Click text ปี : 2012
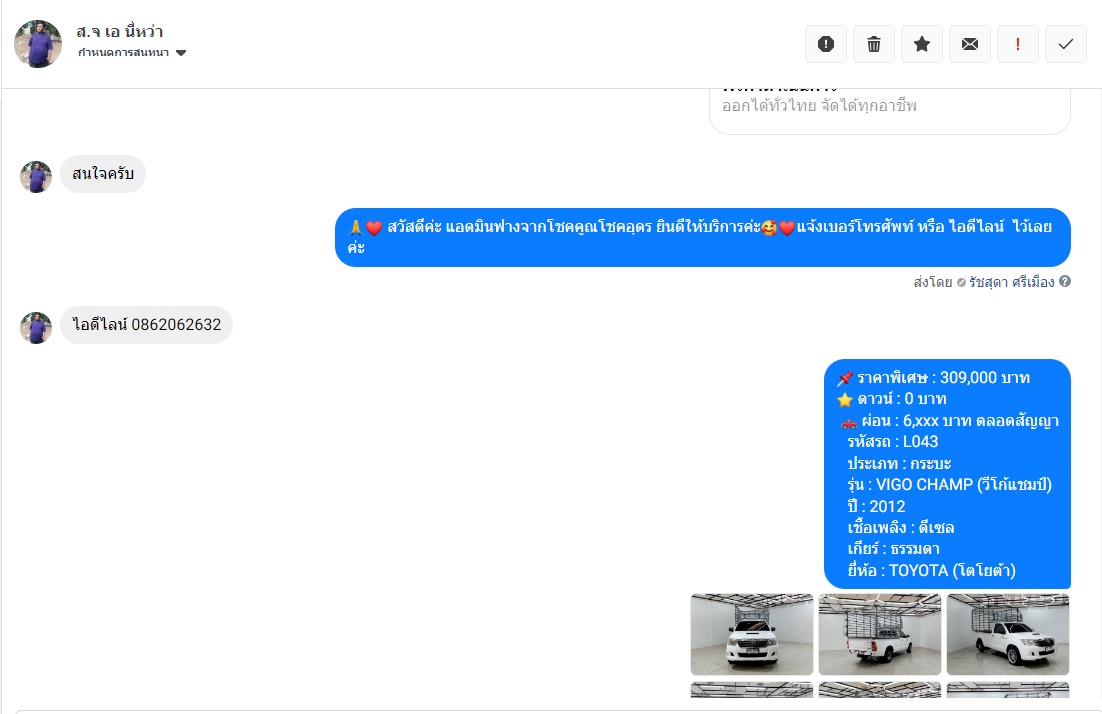Screen dimensions: 1102x714 (876, 507)
